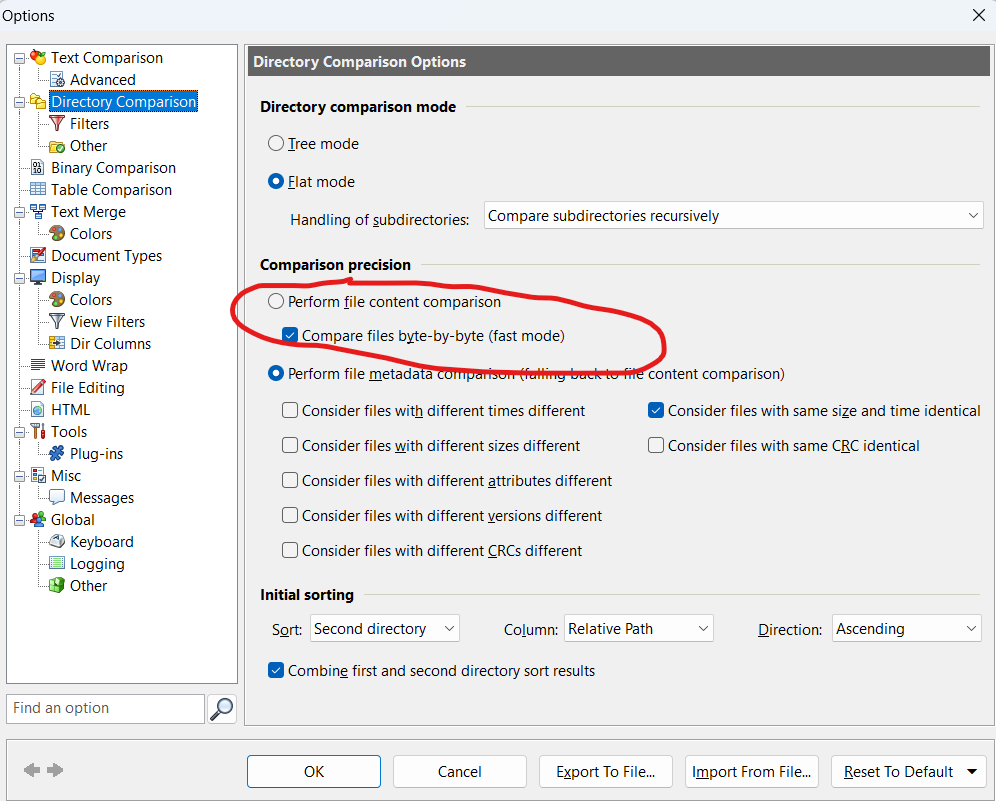Click the Table Comparison grid icon
Image resolution: width=996 pixels, height=801 pixels.
pyautogui.click(x=38, y=189)
